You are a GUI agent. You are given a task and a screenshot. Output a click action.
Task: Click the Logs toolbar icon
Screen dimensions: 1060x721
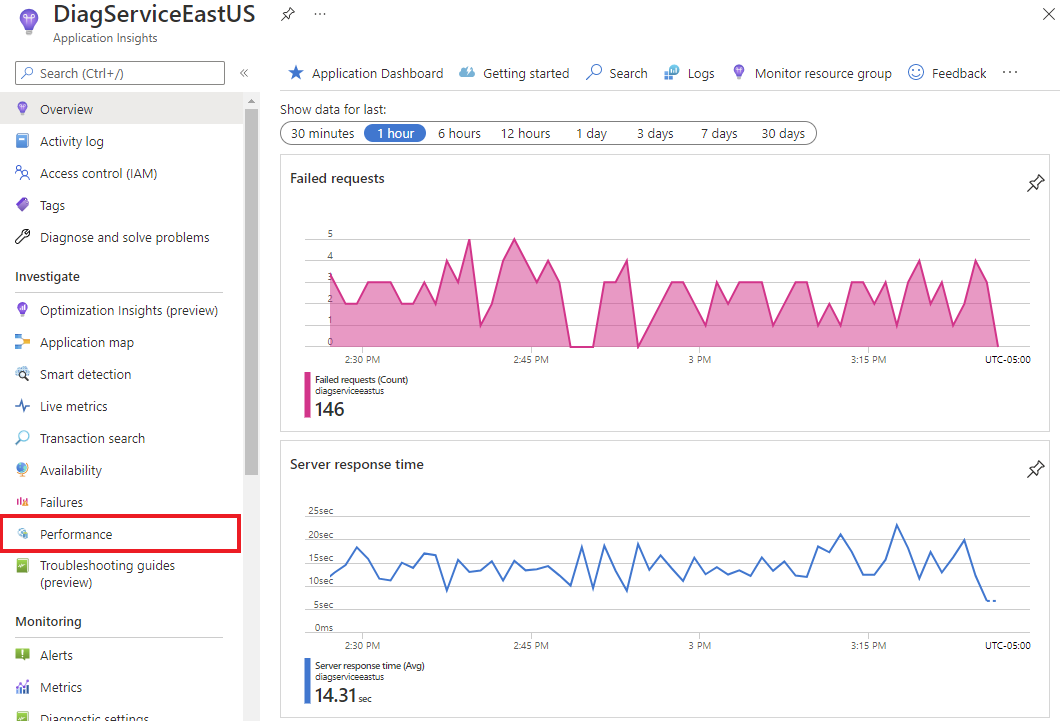point(673,73)
